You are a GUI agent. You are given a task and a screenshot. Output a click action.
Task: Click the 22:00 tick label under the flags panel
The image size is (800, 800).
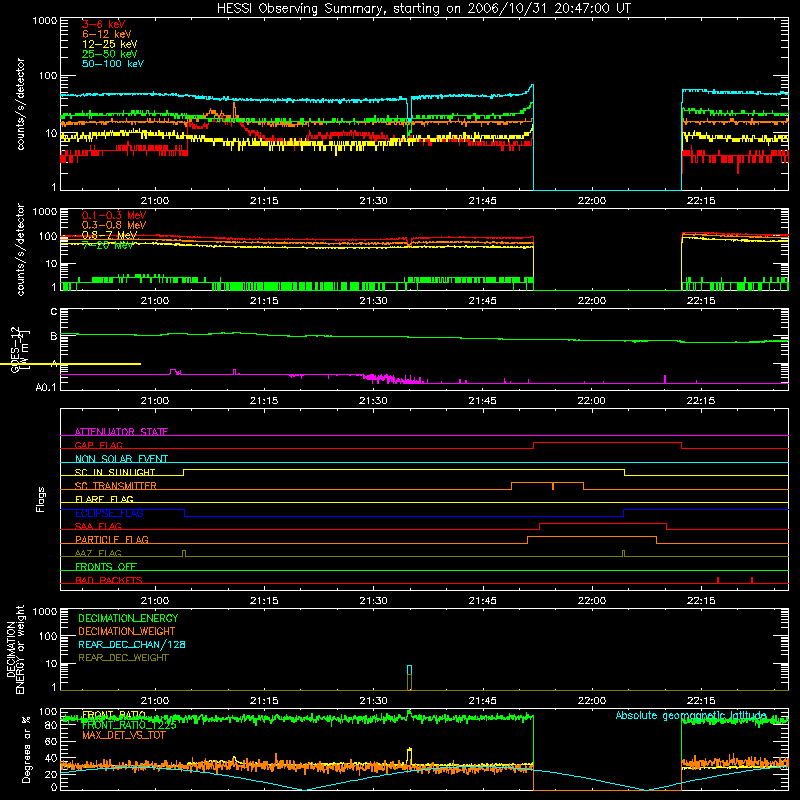(591, 601)
